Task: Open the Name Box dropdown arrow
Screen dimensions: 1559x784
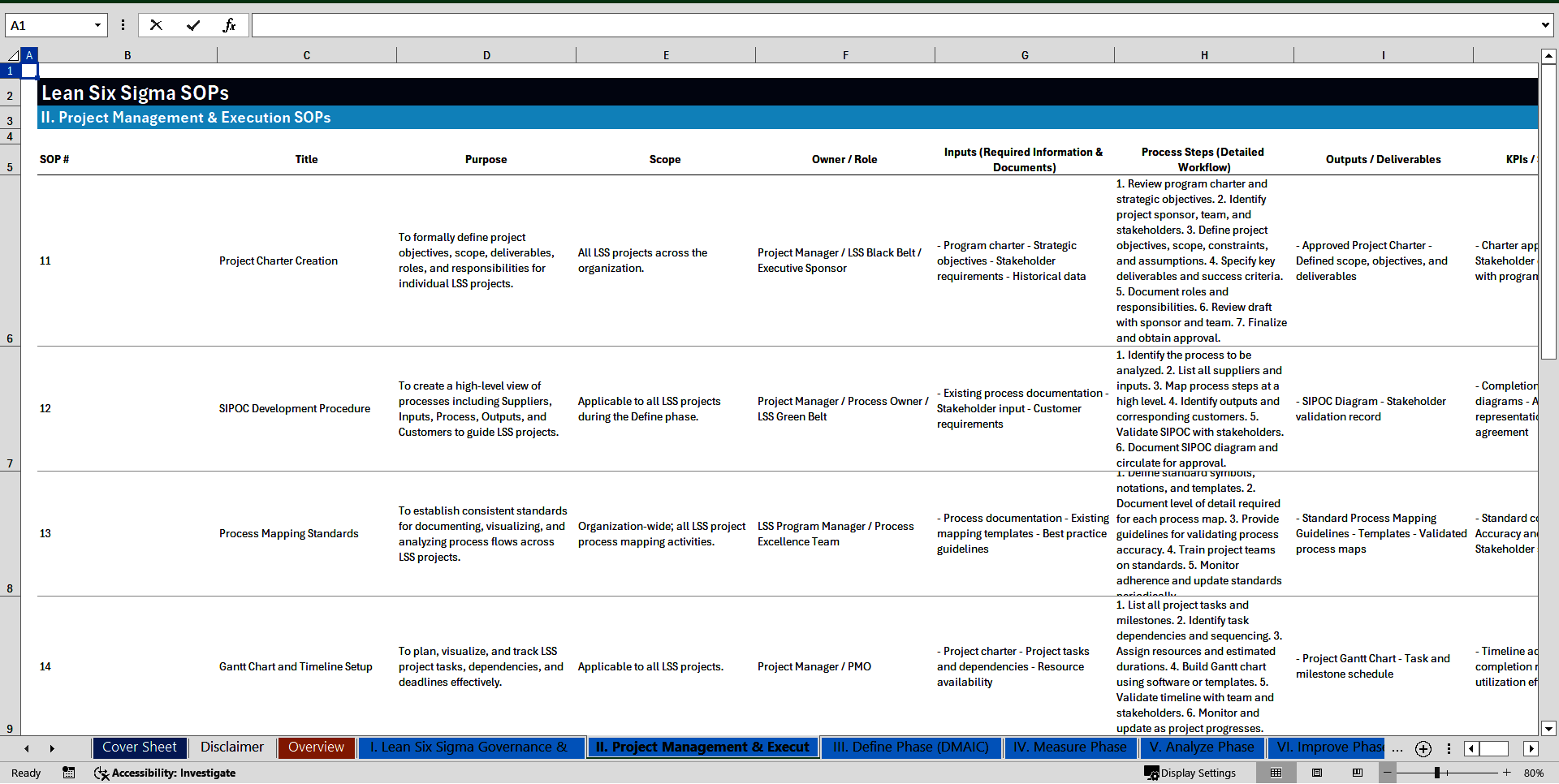Action: click(x=97, y=25)
